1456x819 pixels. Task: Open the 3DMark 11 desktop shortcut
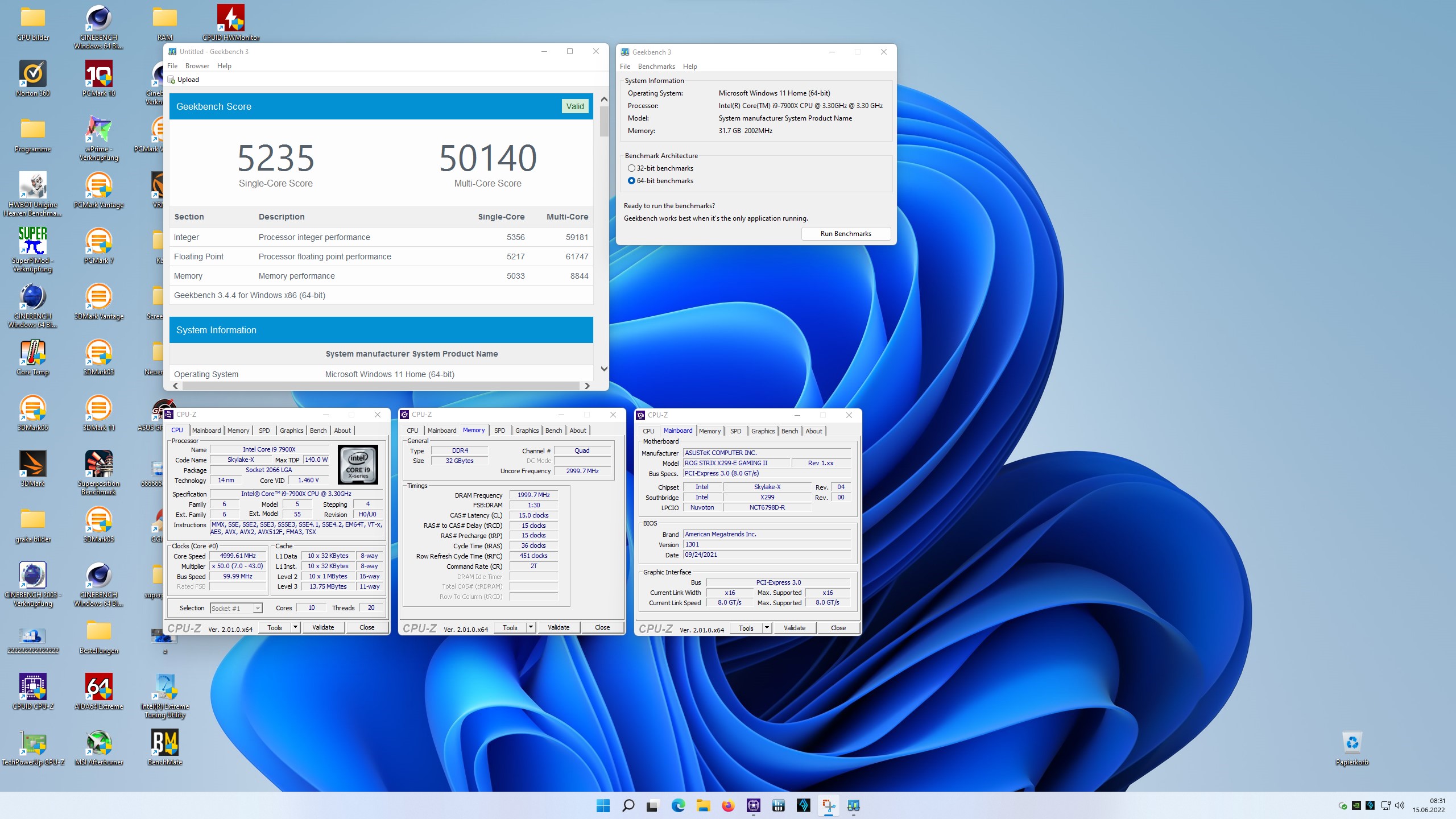(99, 413)
